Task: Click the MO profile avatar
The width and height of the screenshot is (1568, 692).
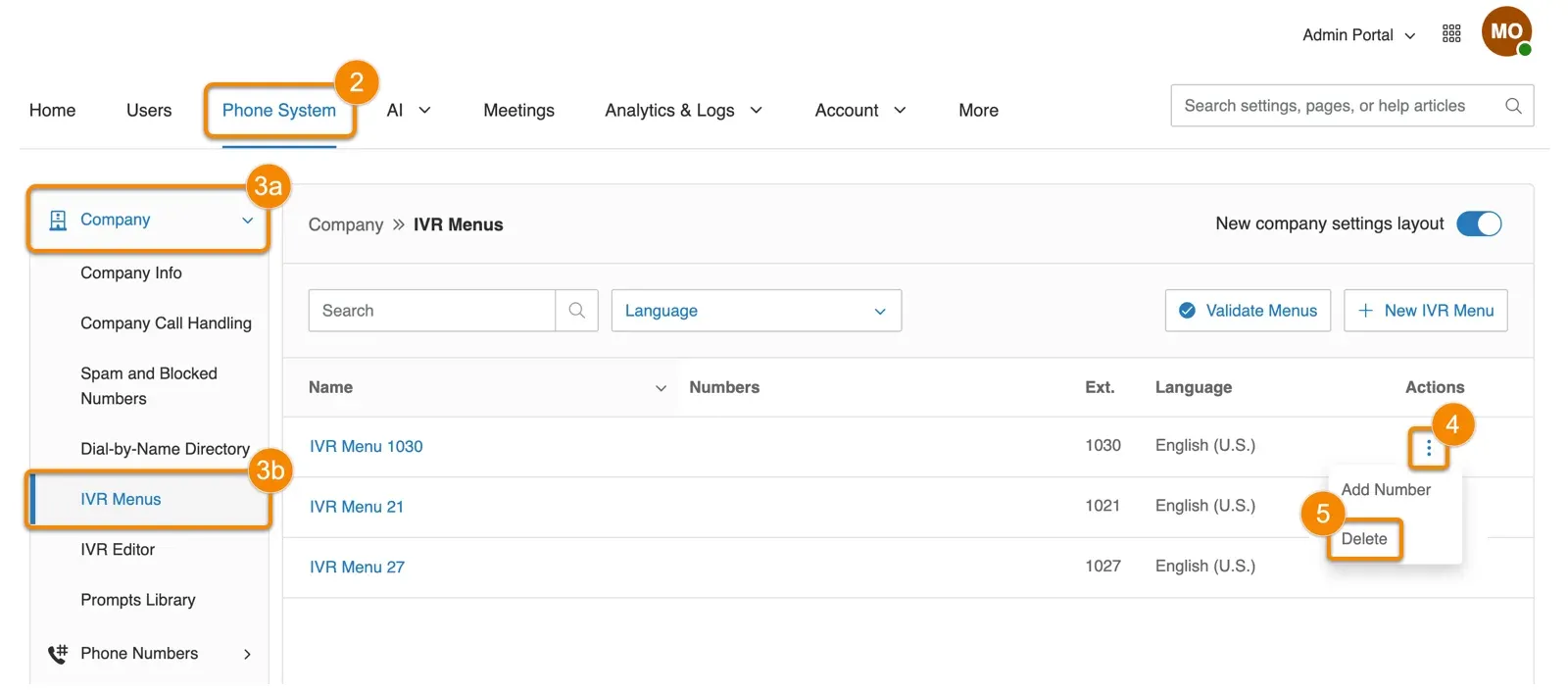Action: click(1506, 31)
